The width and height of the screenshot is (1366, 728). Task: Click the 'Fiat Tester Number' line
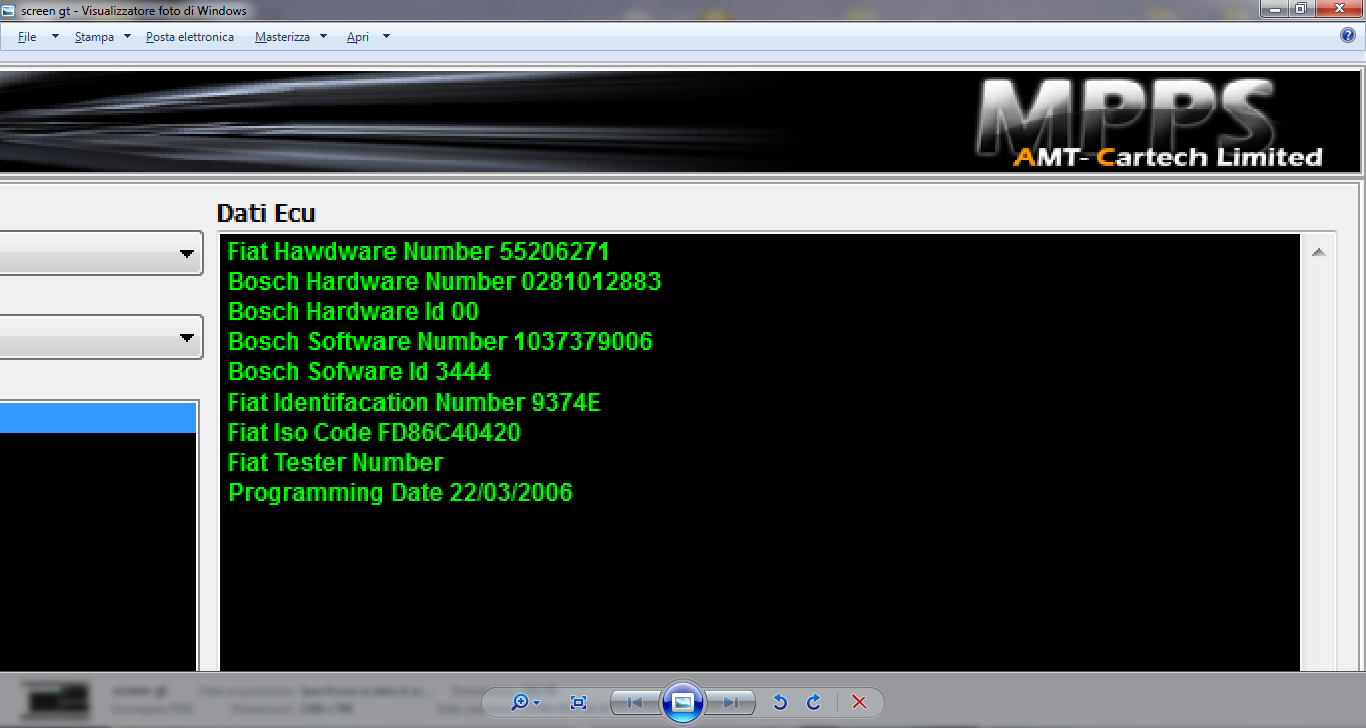[336, 462]
